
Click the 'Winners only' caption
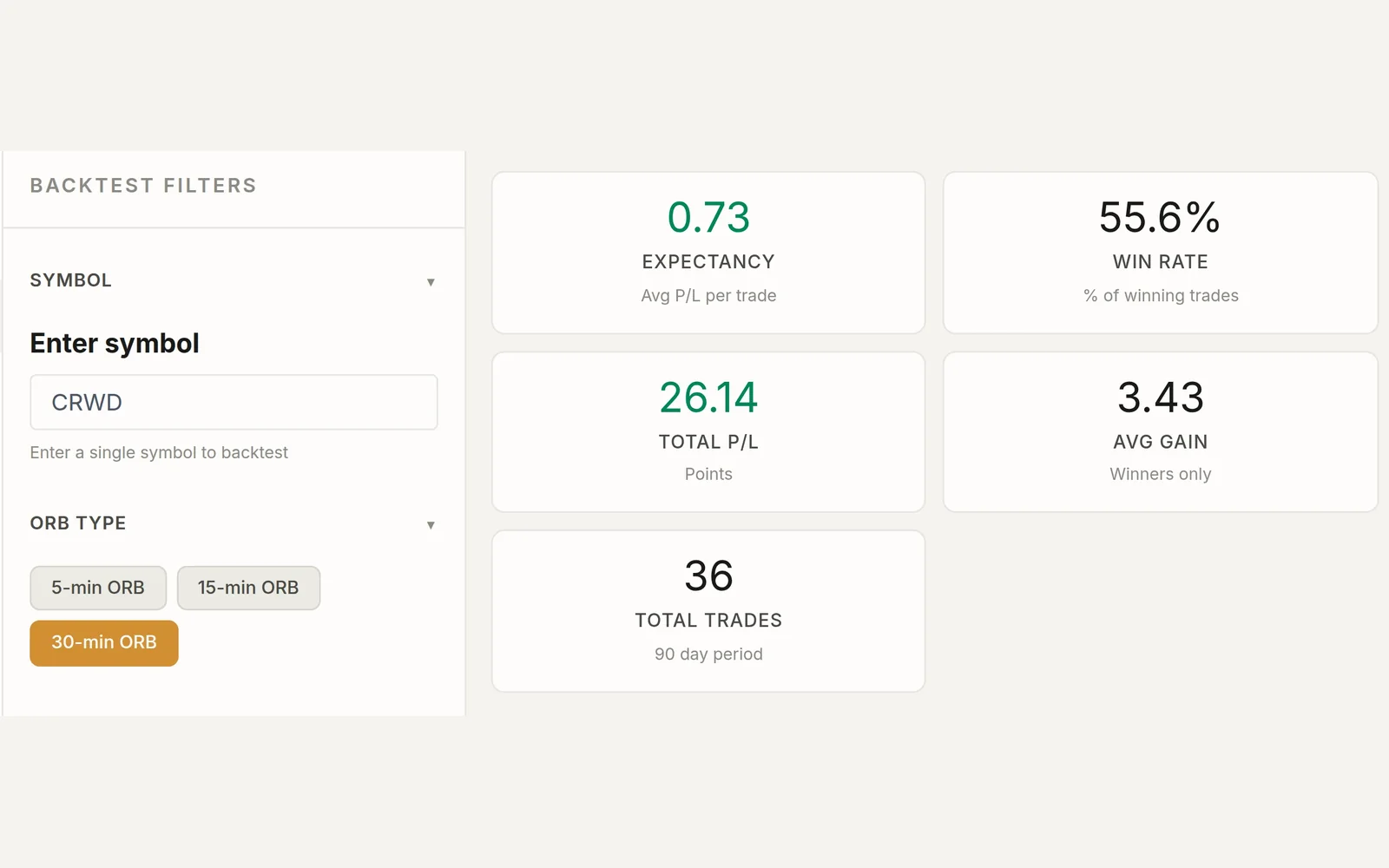[x=1161, y=474]
